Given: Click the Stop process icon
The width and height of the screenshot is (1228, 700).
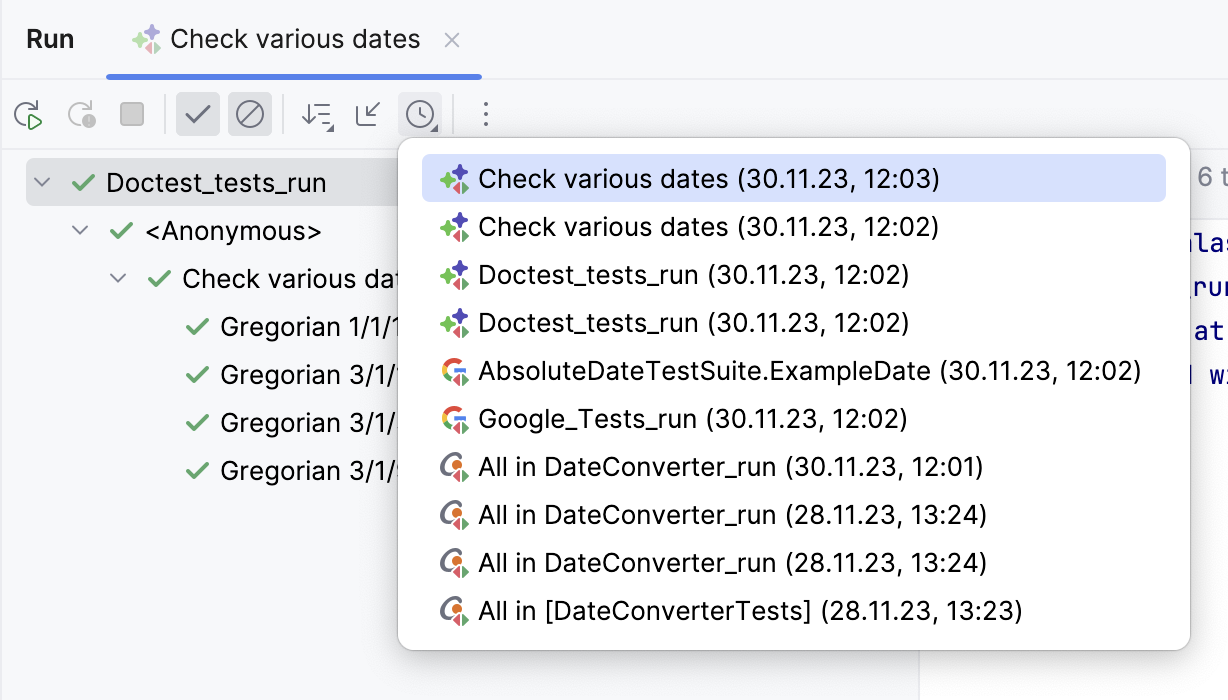Looking at the screenshot, I should (131, 114).
